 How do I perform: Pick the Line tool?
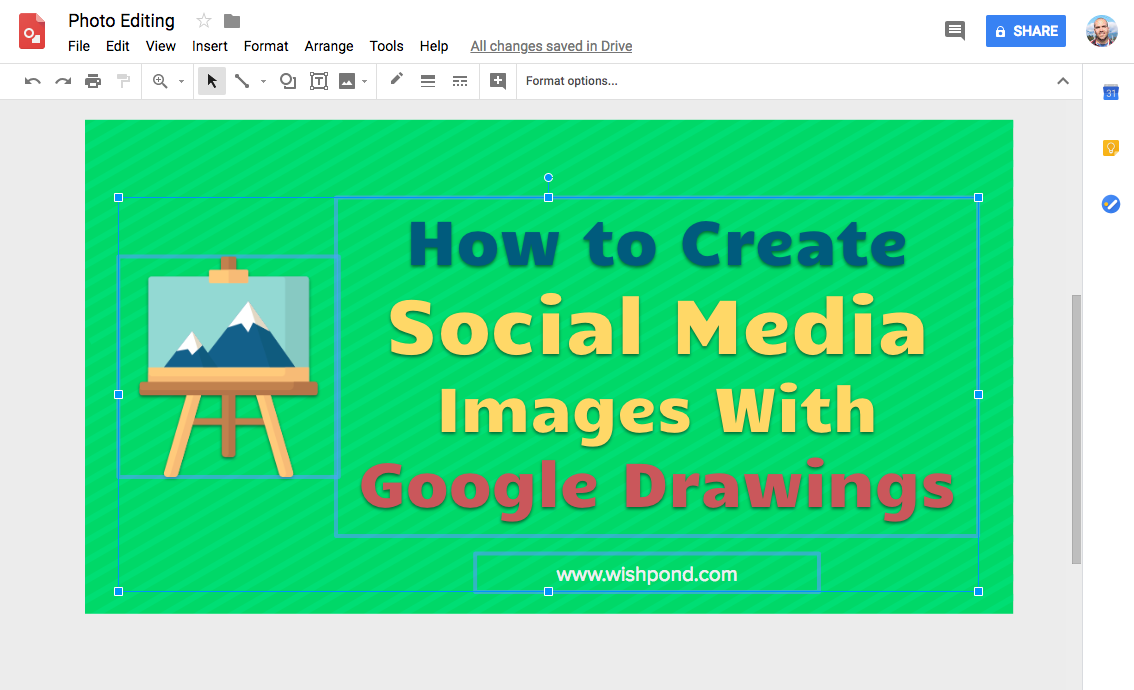(242, 81)
